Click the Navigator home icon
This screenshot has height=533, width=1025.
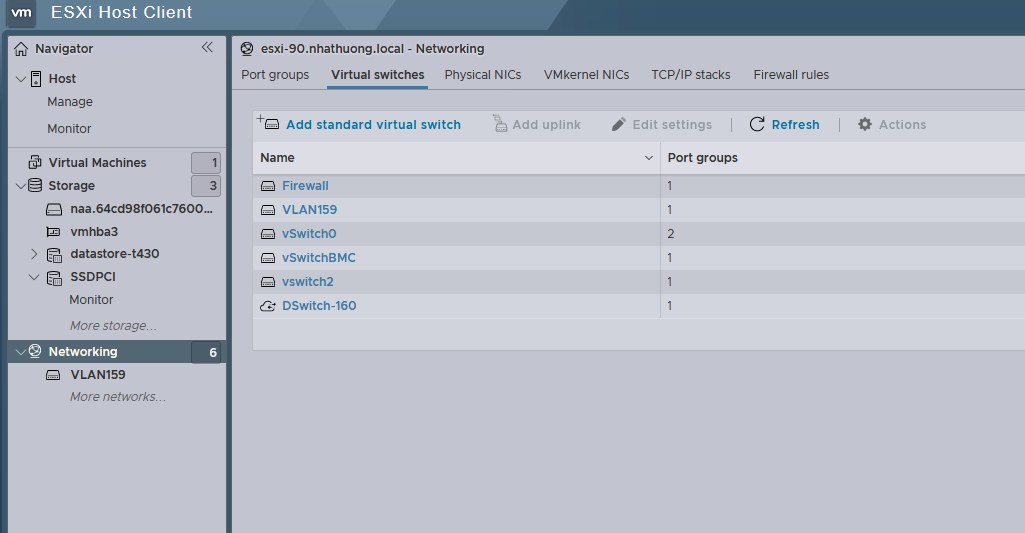tap(21, 49)
